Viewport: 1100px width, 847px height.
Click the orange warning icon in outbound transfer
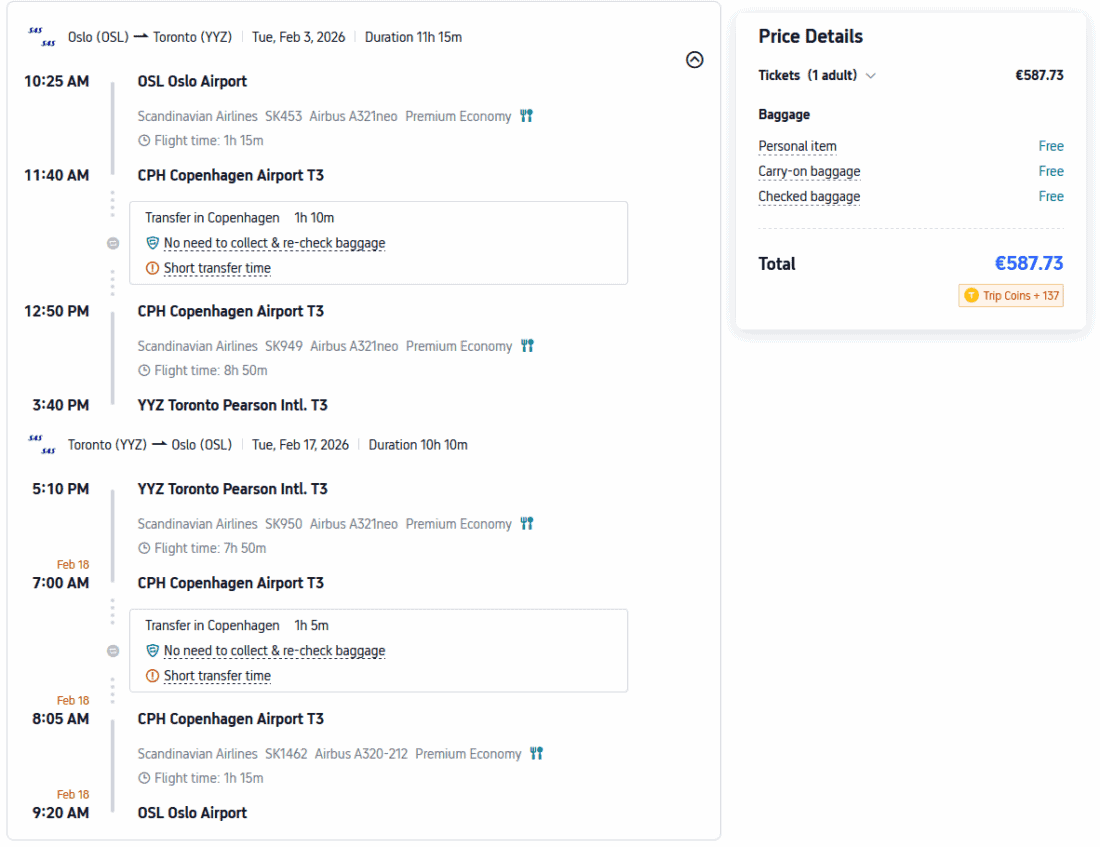click(x=153, y=268)
